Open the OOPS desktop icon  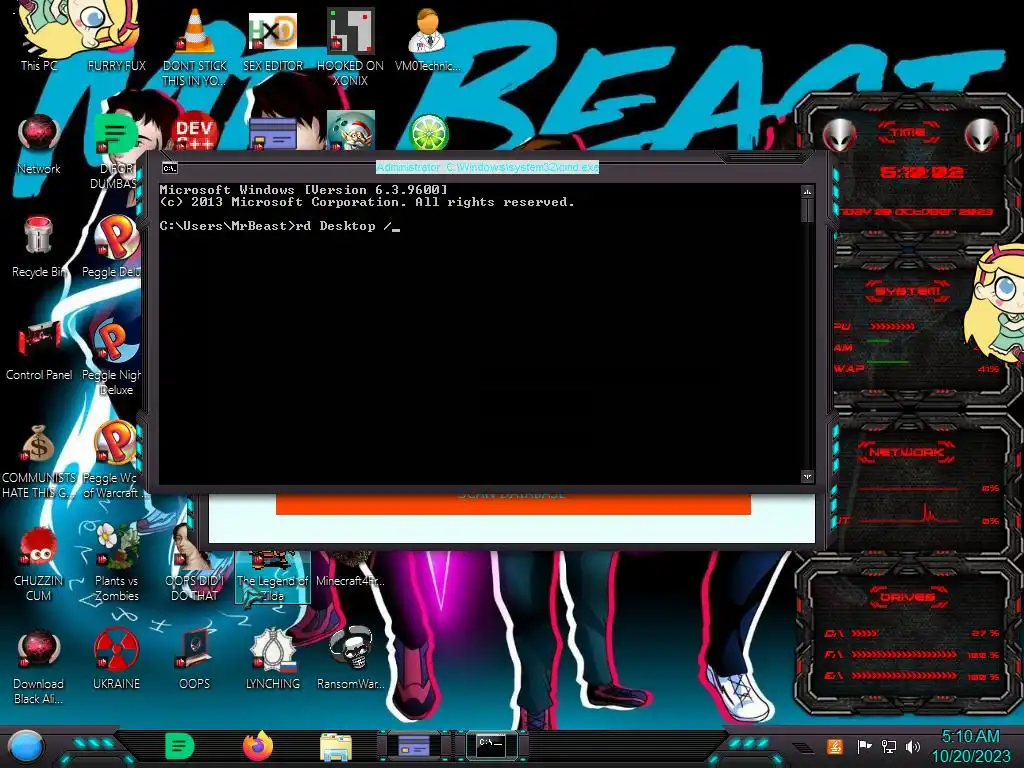195,660
